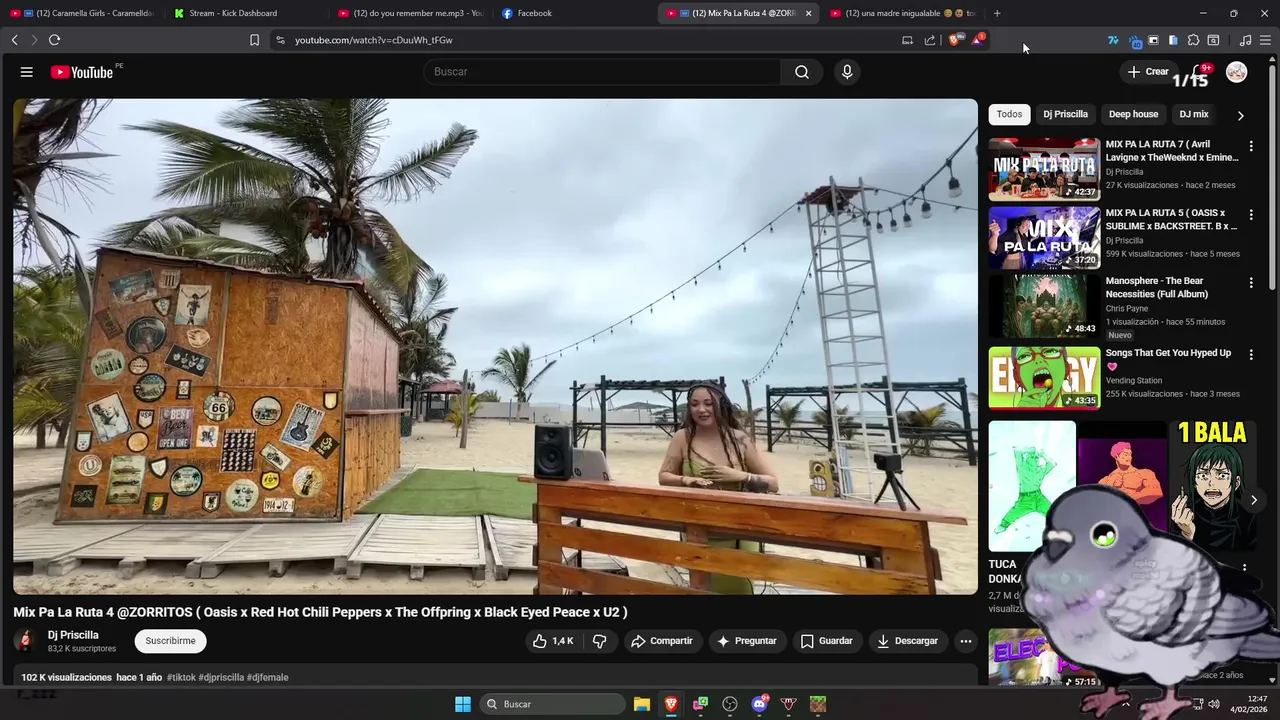Open Songs That Get You Hyped Up thumbnail
Viewport: 1280px width, 720px height.
tap(1044, 378)
